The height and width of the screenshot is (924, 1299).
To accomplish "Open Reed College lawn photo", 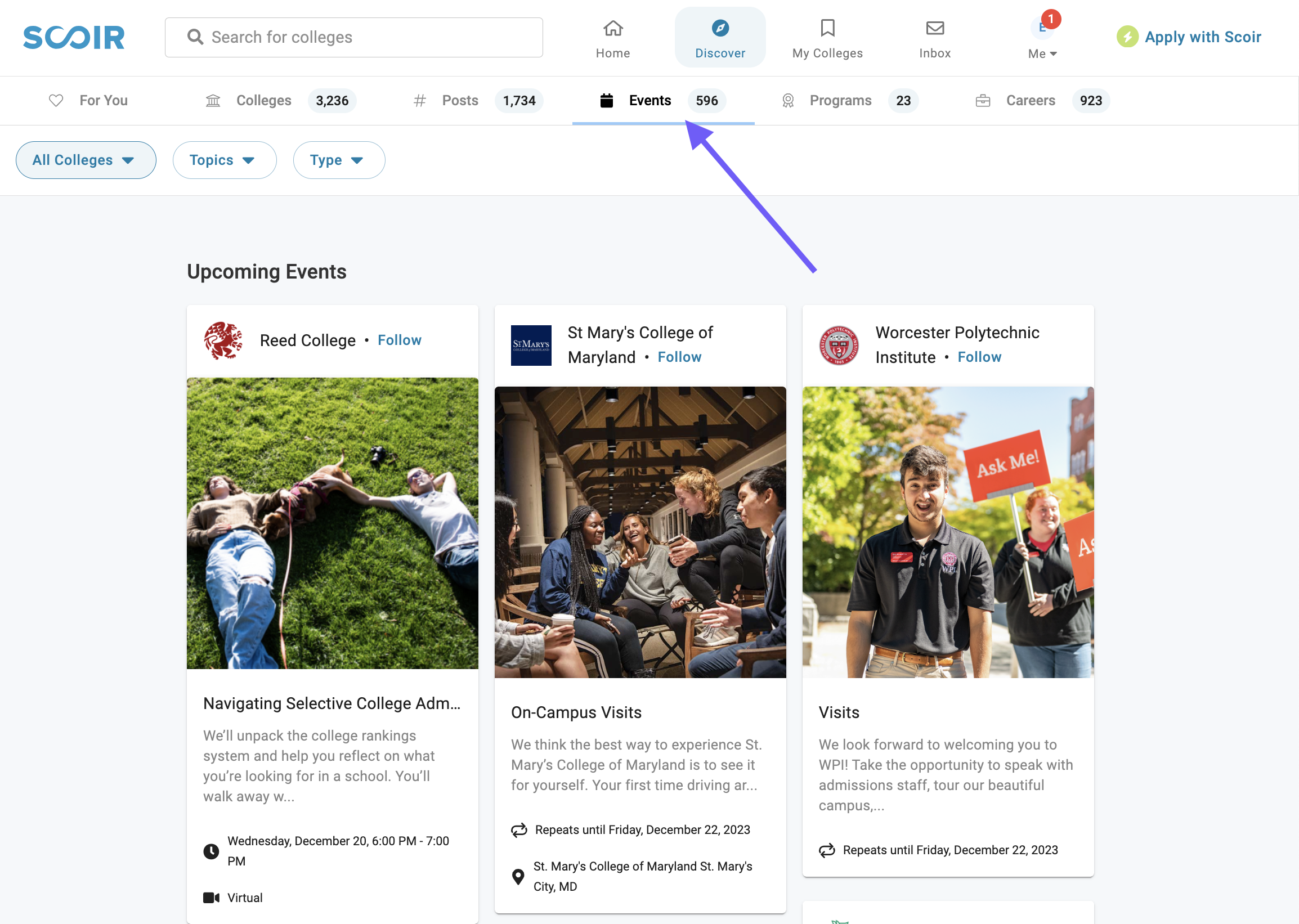I will [x=332, y=523].
